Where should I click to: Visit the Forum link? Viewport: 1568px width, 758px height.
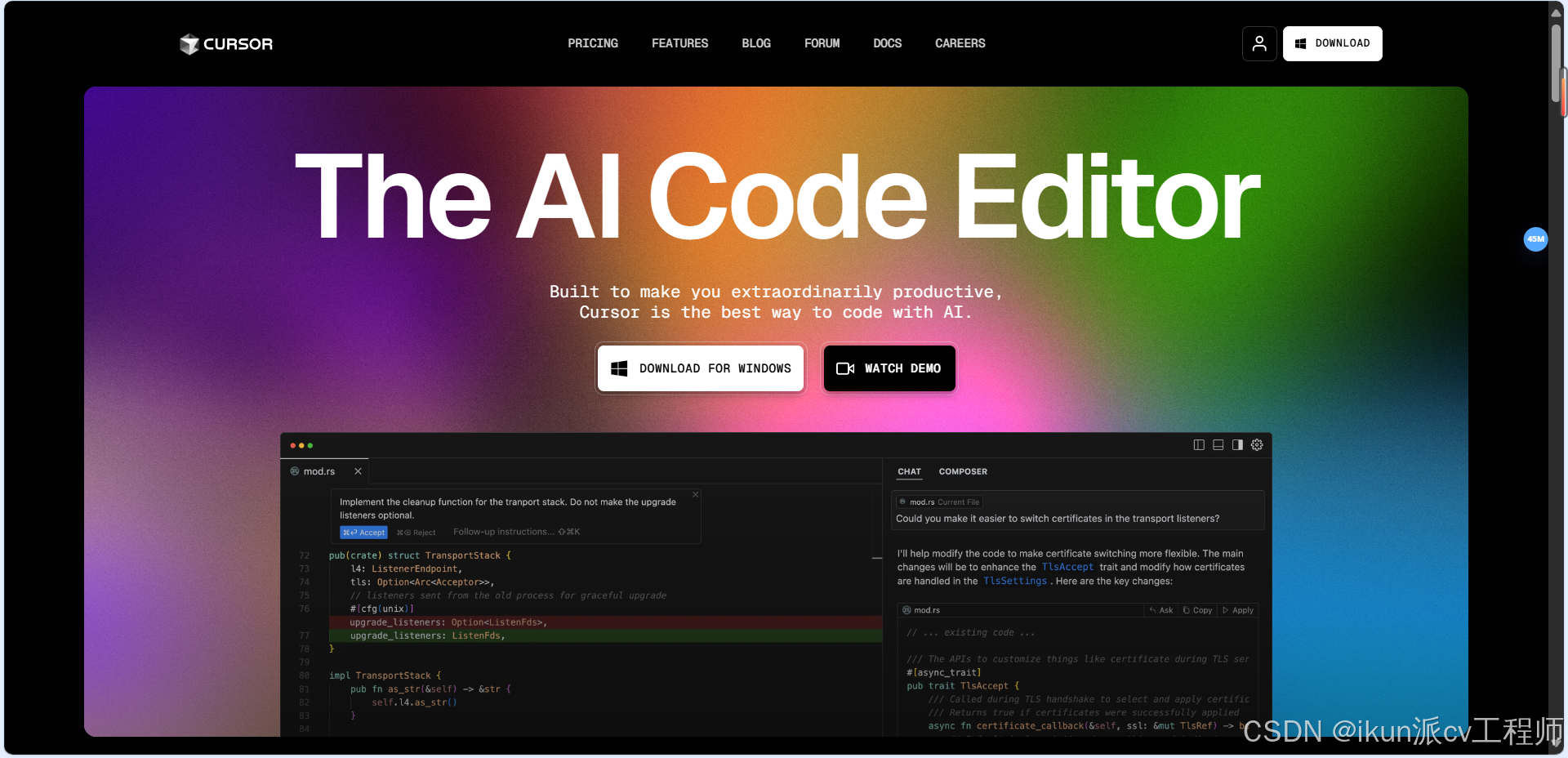click(x=822, y=43)
